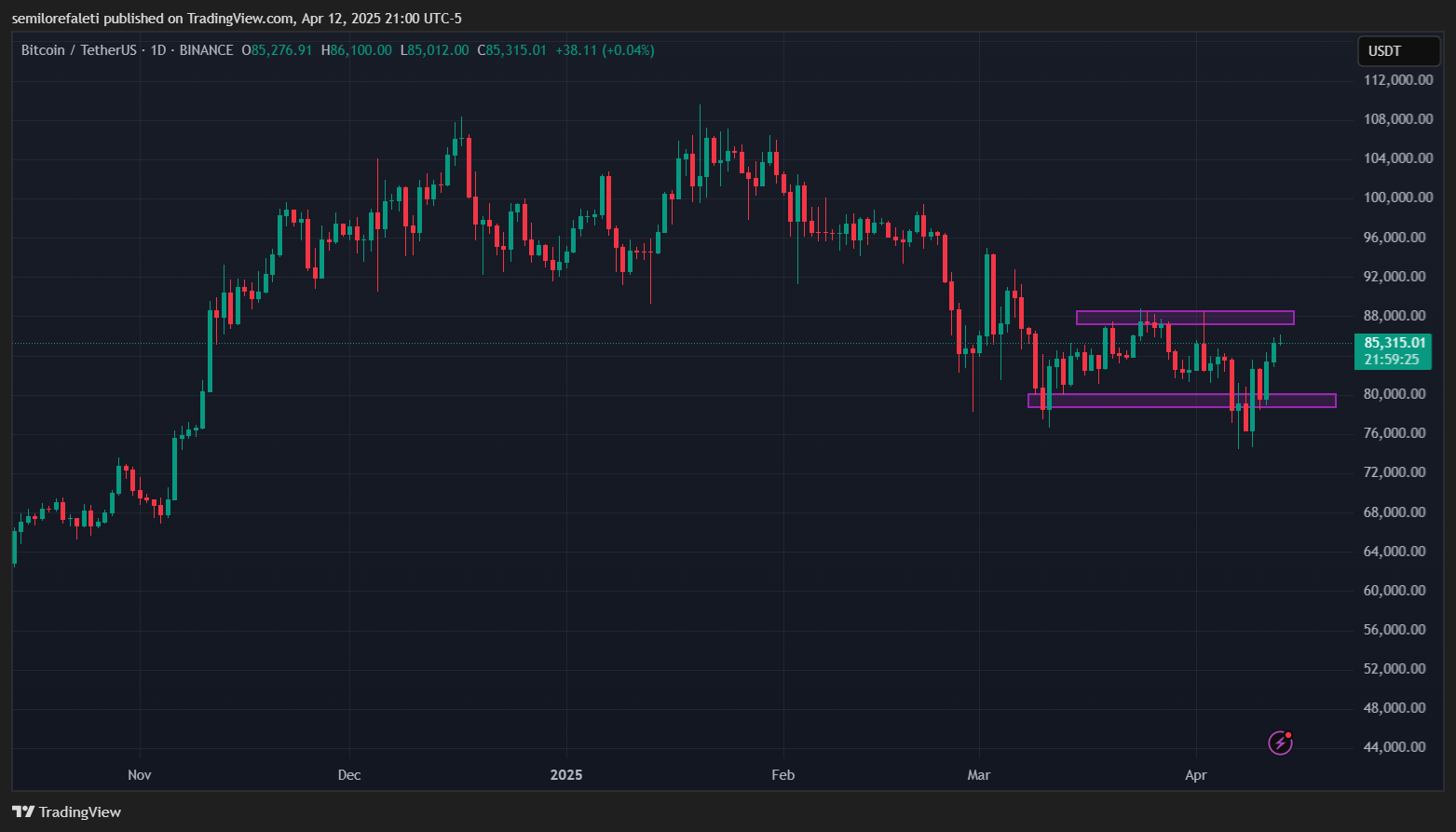Click the high value H86,100.00
The width and height of the screenshot is (1456, 832).
357,50
